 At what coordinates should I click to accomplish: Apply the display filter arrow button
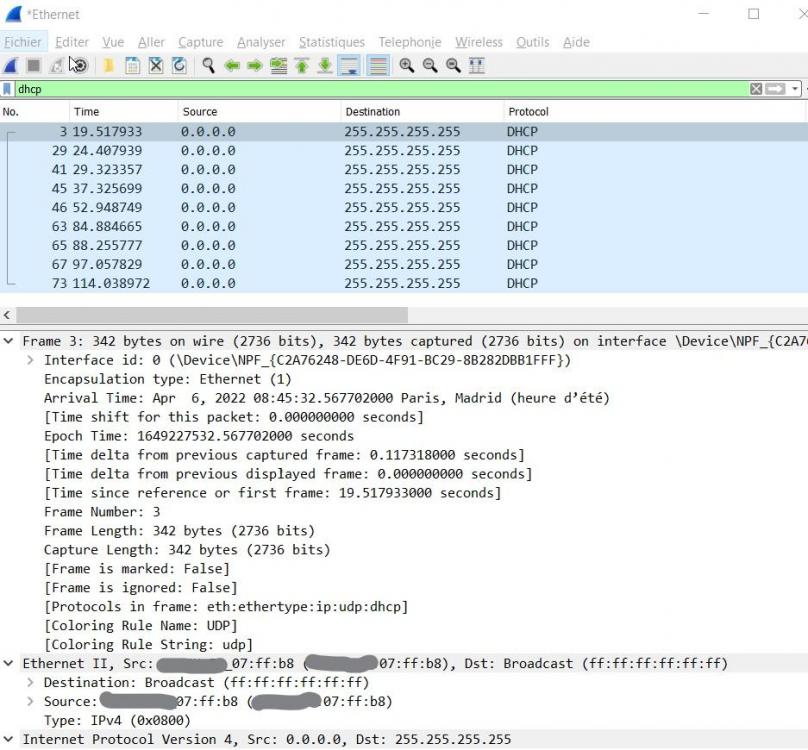776,89
